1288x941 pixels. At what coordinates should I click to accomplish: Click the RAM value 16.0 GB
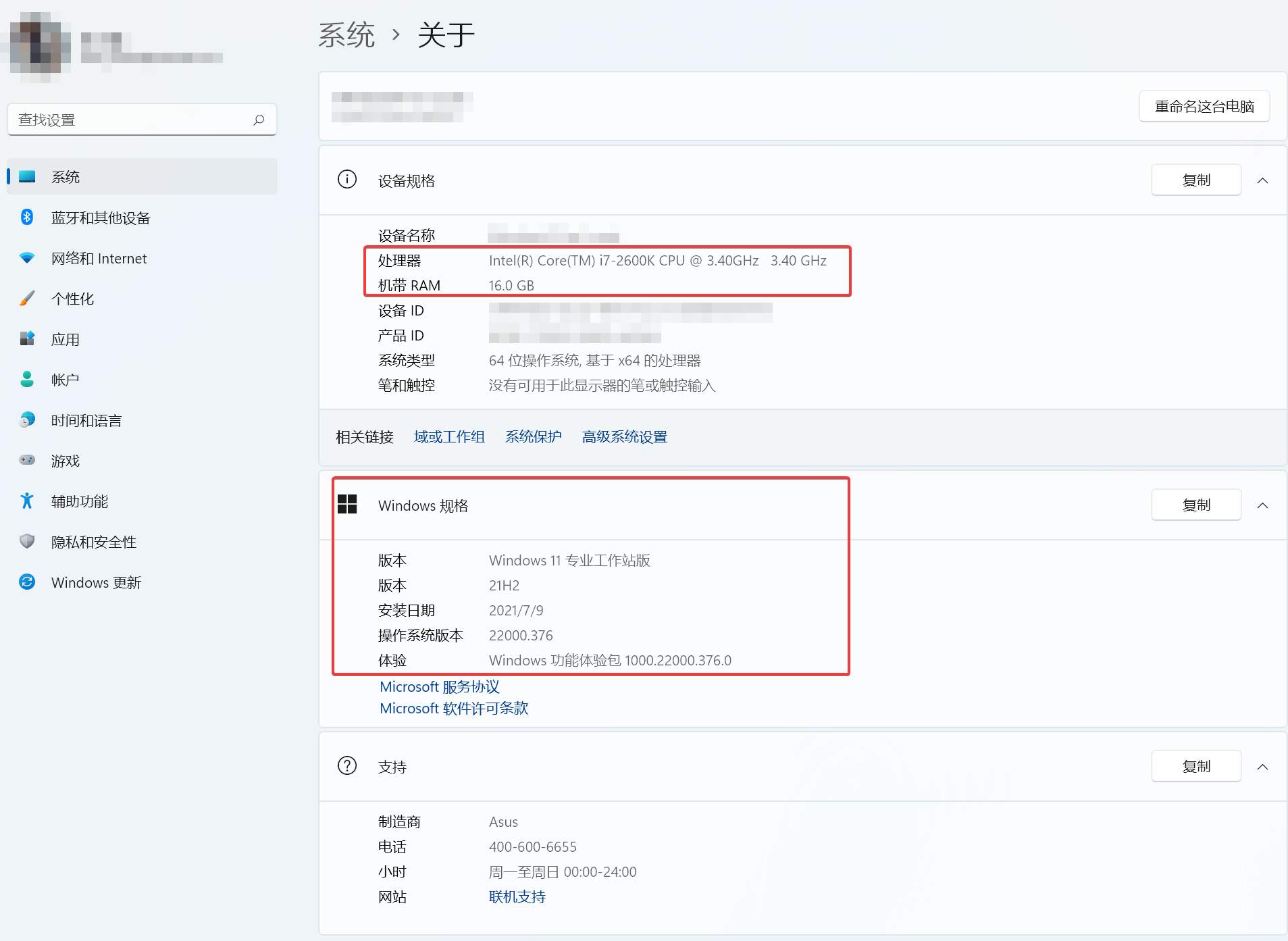coord(511,286)
